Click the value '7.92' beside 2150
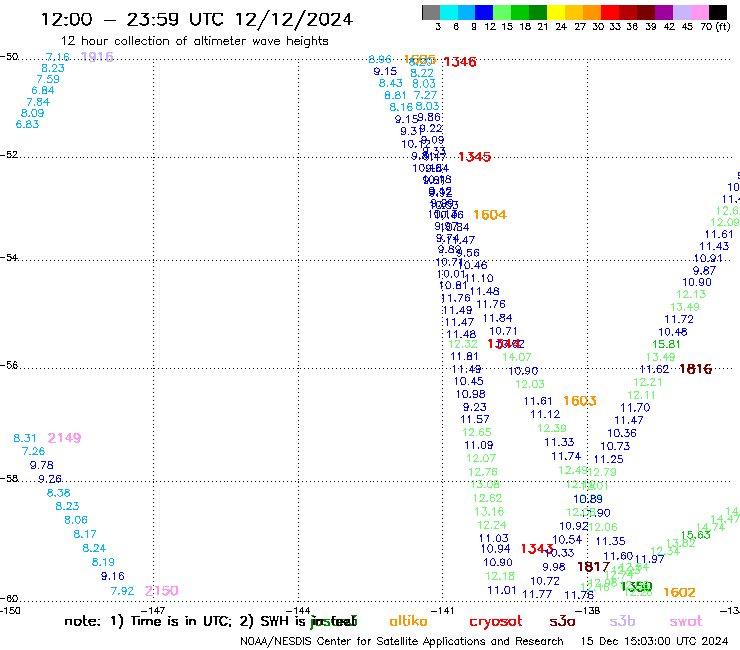This screenshot has height=650, width=740. point(122,591)
